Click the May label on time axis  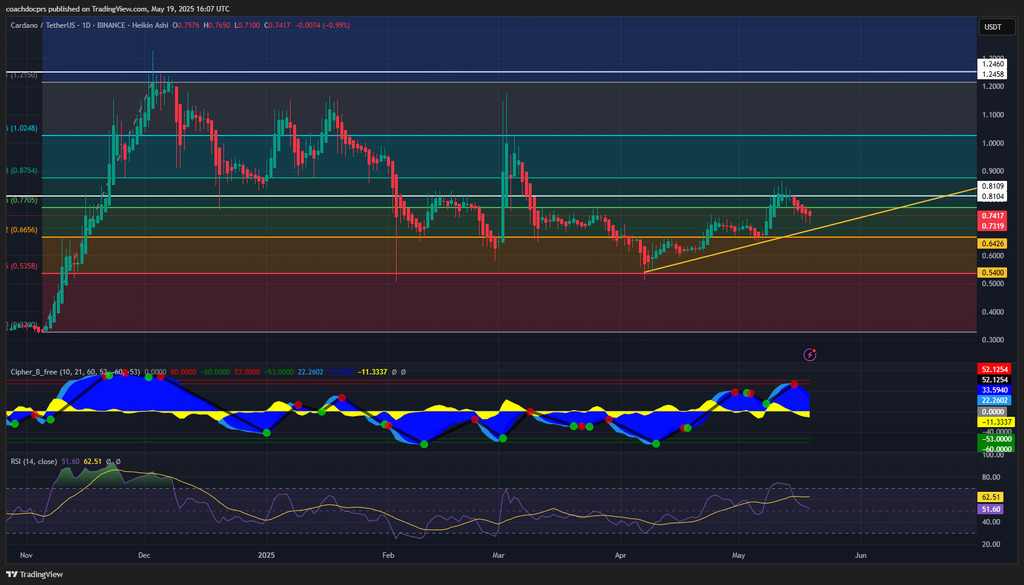coord(739,553)
